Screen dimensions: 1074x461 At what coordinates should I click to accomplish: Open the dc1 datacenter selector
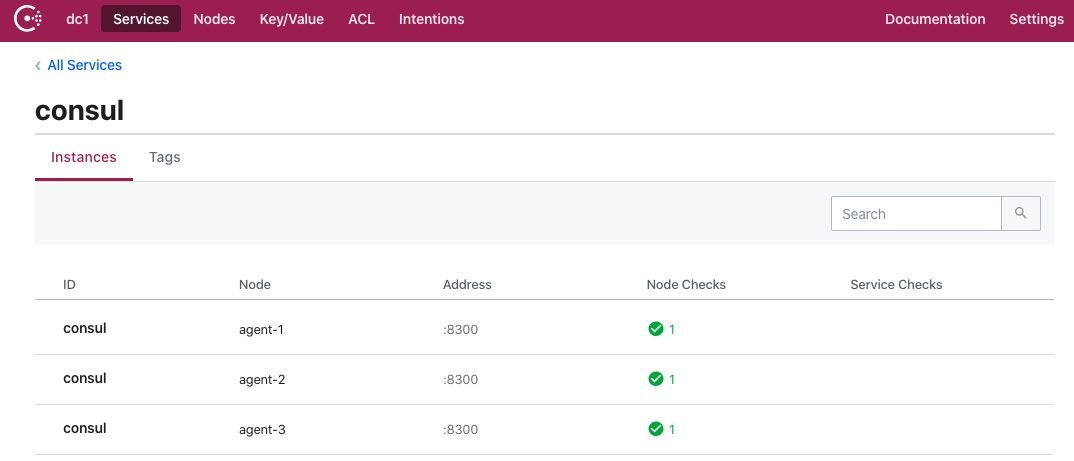pos(78,19)
